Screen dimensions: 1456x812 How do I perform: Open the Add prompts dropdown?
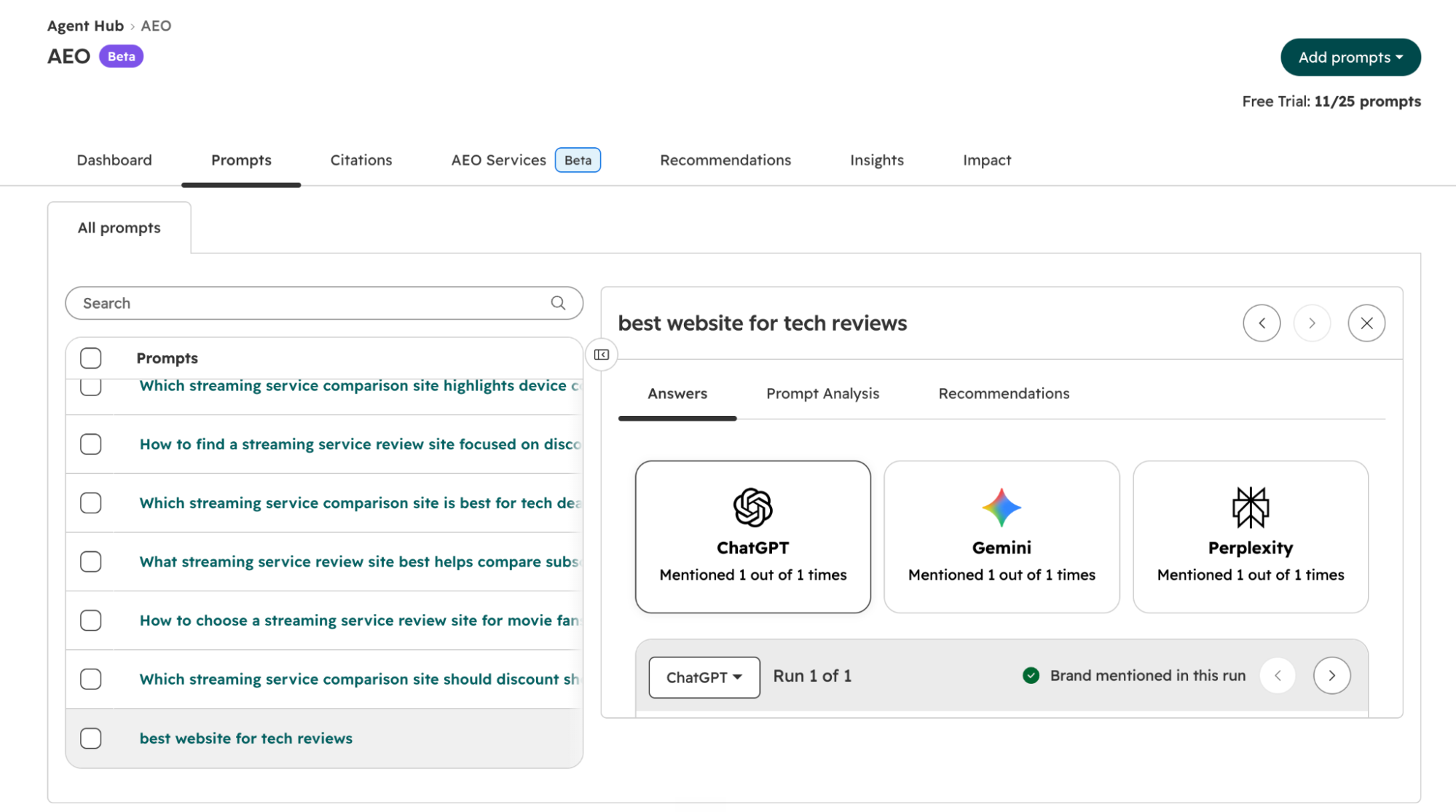(1350, 58)
